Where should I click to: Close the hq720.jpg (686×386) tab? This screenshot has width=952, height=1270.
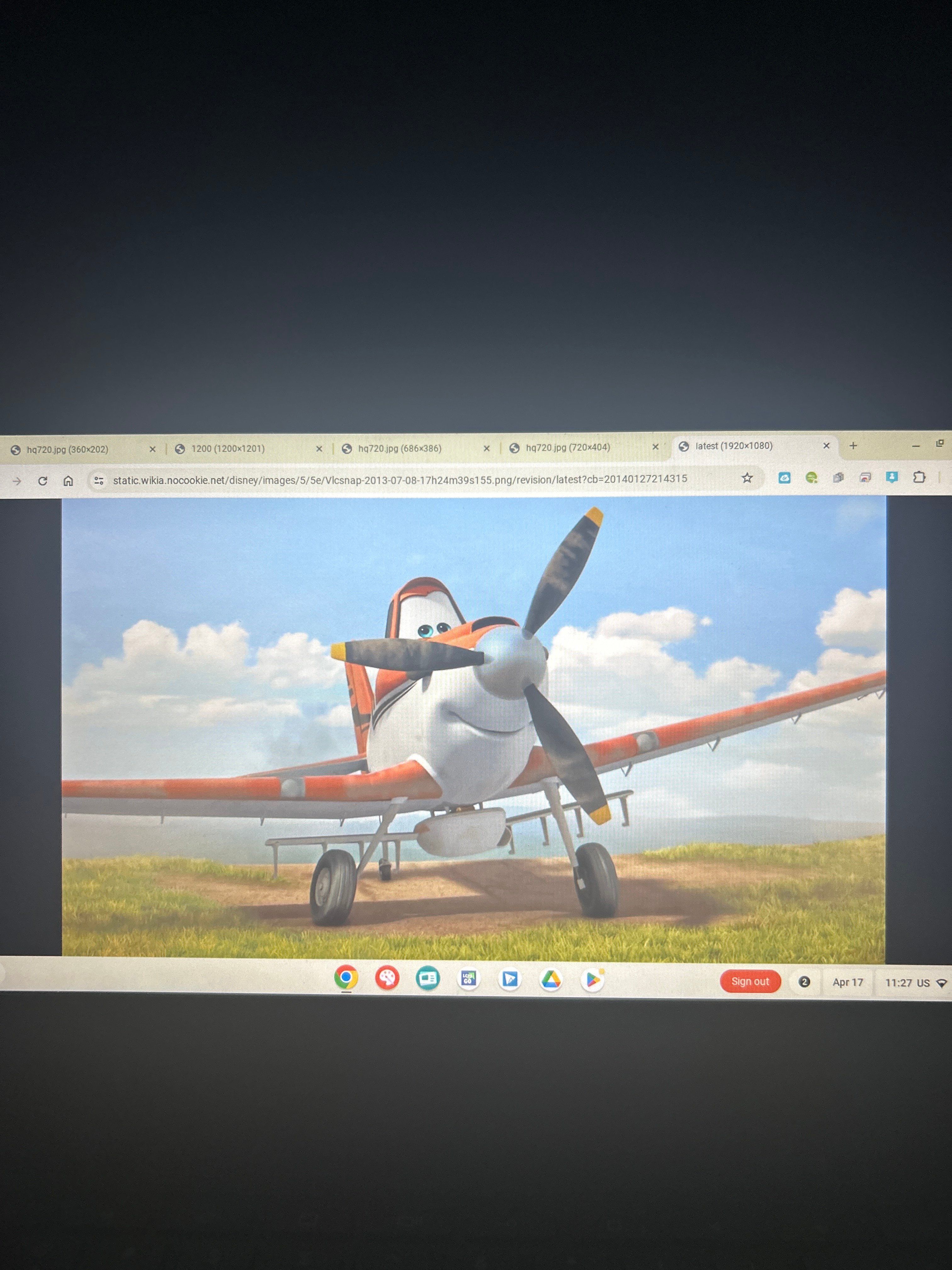(487, 448)
